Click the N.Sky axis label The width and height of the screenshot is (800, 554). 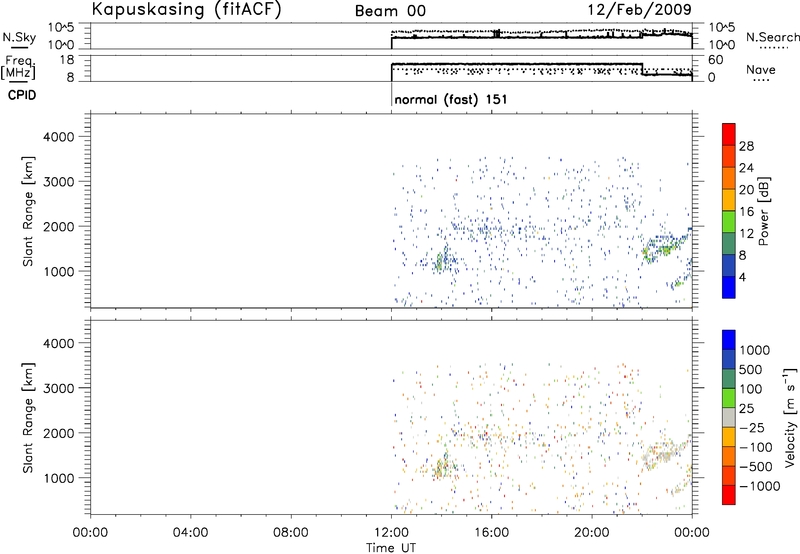coord(19,37)
